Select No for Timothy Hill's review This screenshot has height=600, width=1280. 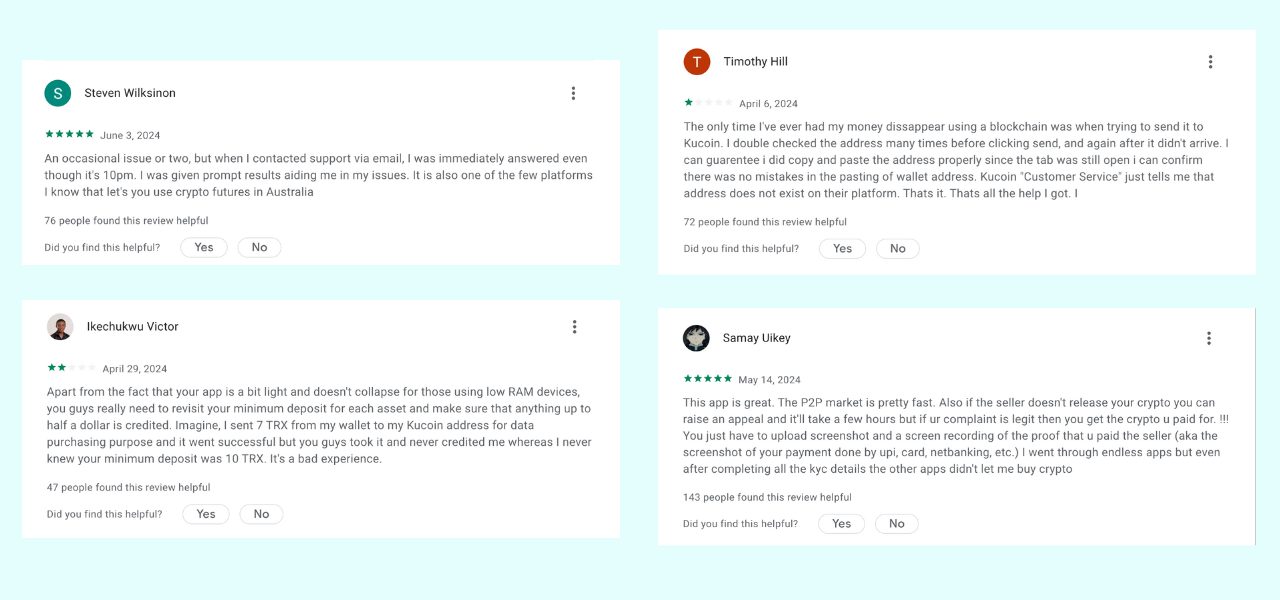pyautogui.click(x=897, y=248)
